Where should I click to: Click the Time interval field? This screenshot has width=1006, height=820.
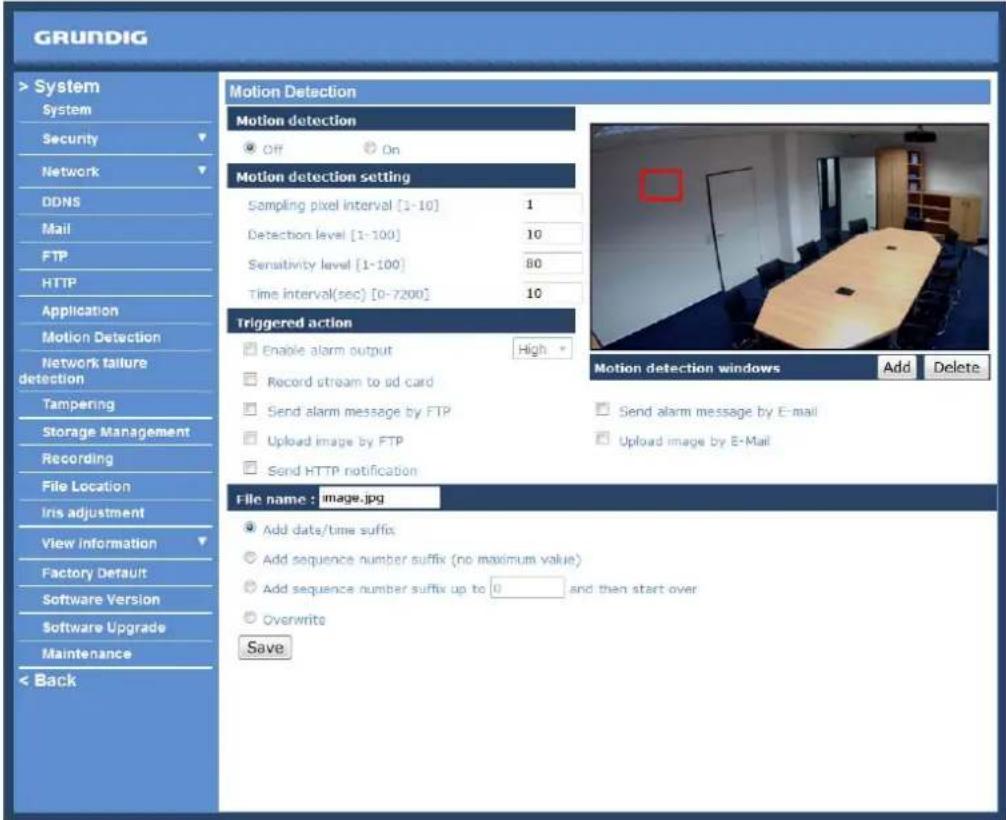(x=551, y=293)
